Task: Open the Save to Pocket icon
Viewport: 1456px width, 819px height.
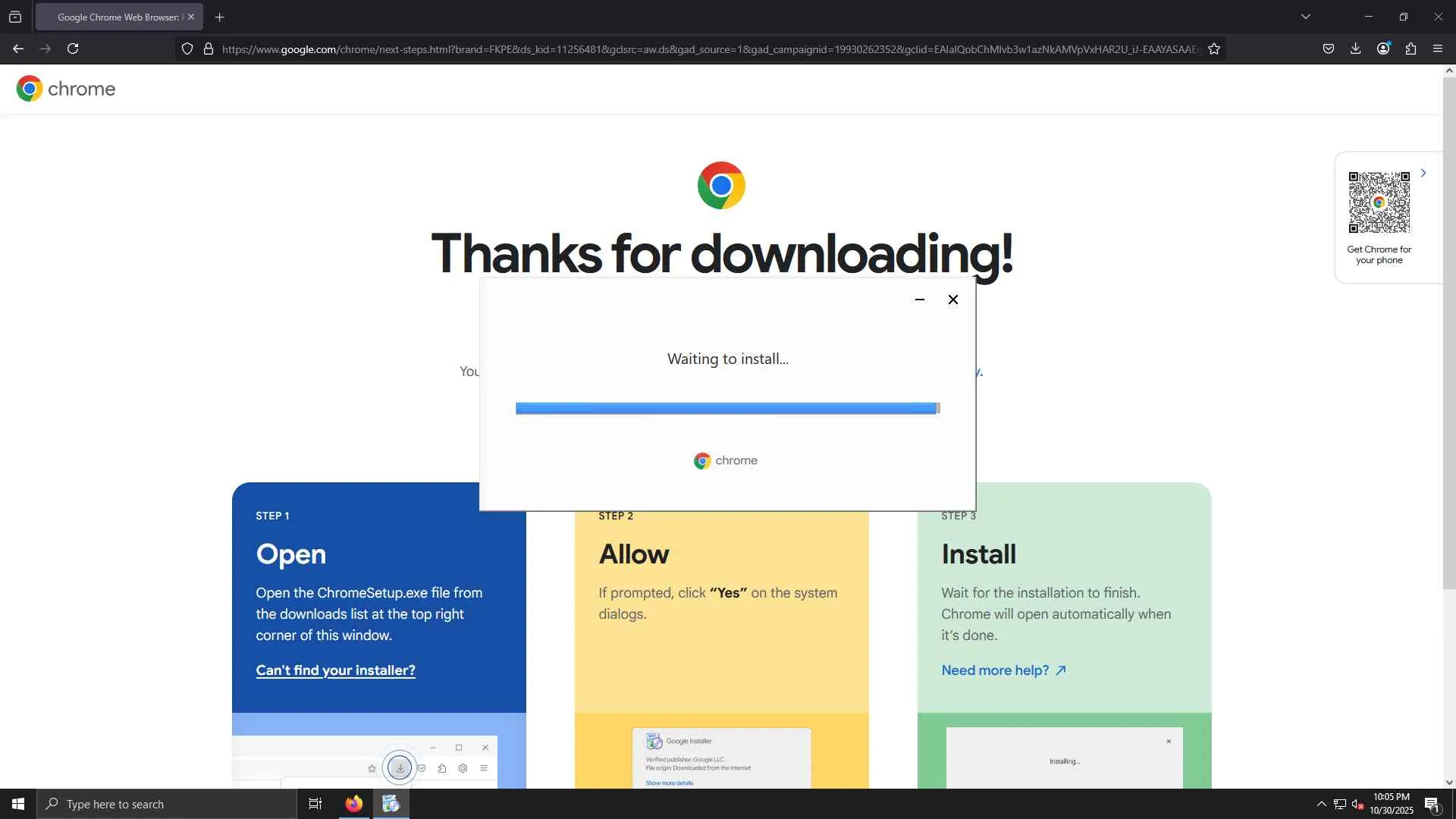Action: coord(1329,49)
